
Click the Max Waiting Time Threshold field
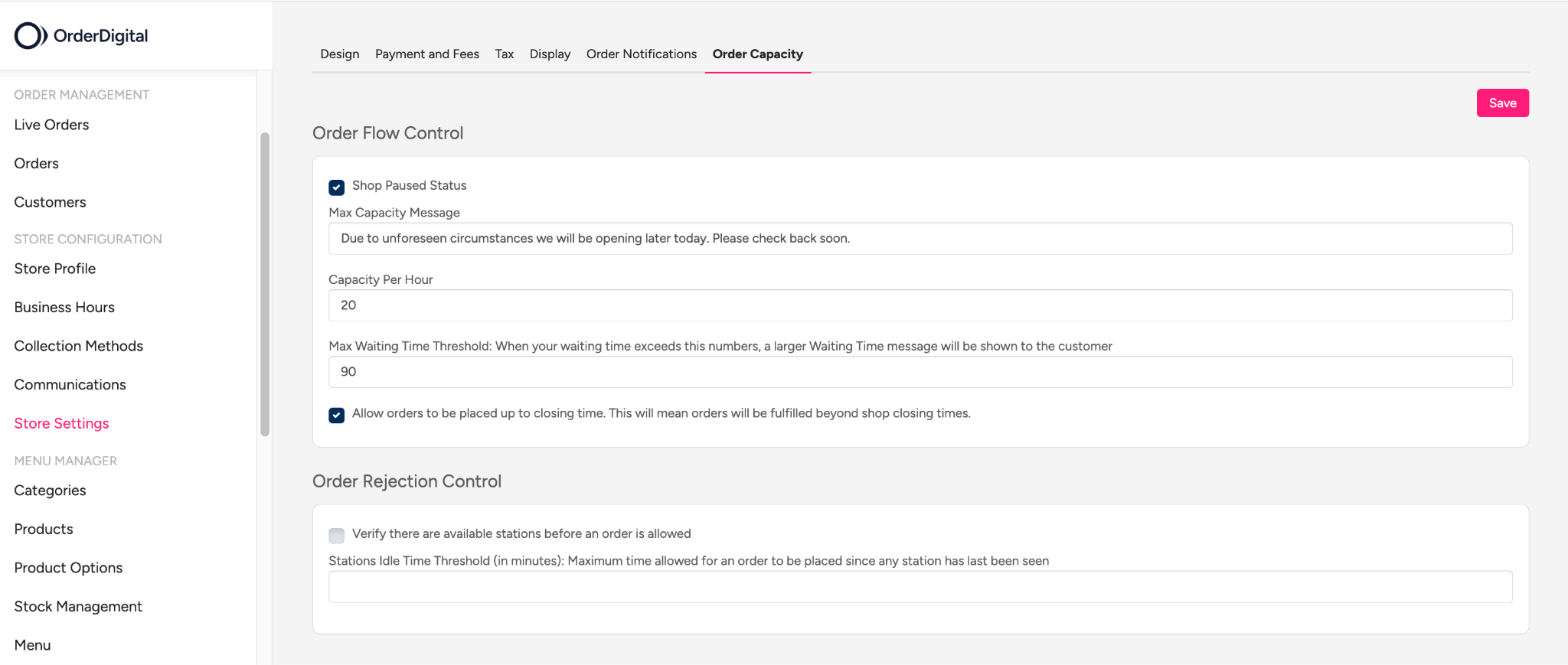click(920, 372)
